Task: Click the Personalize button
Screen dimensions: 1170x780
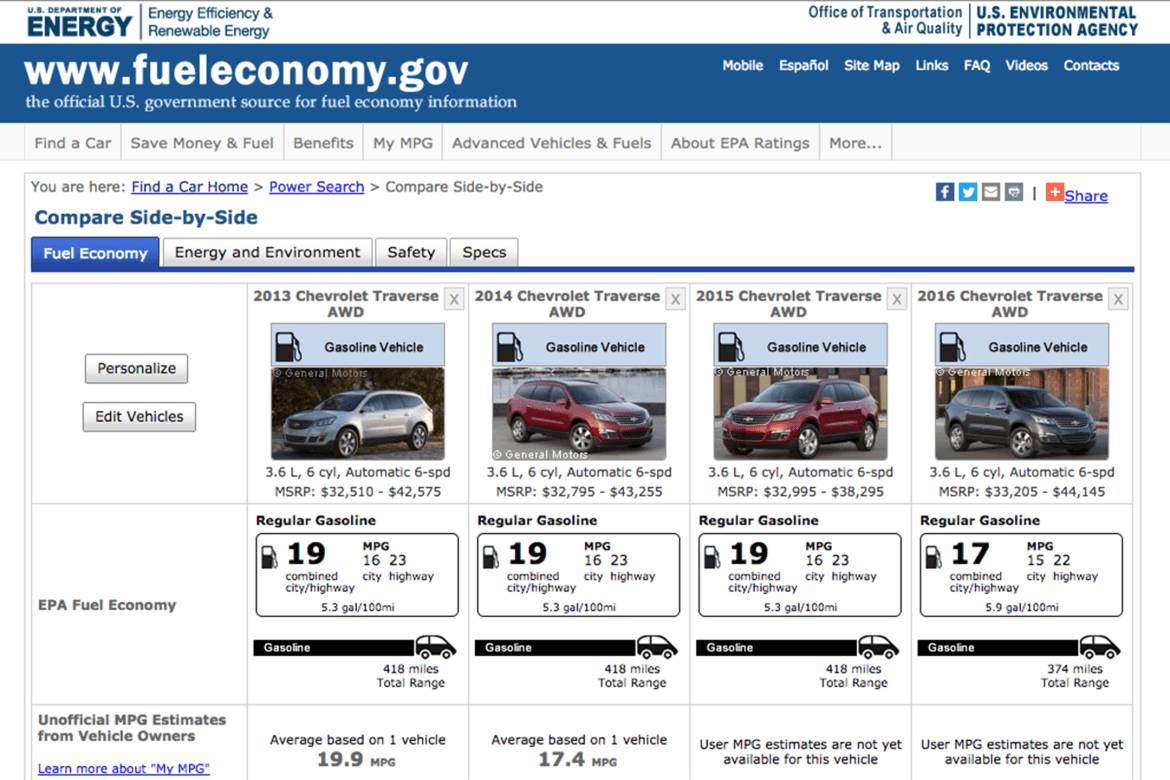Action: click(x=136, y=368)
